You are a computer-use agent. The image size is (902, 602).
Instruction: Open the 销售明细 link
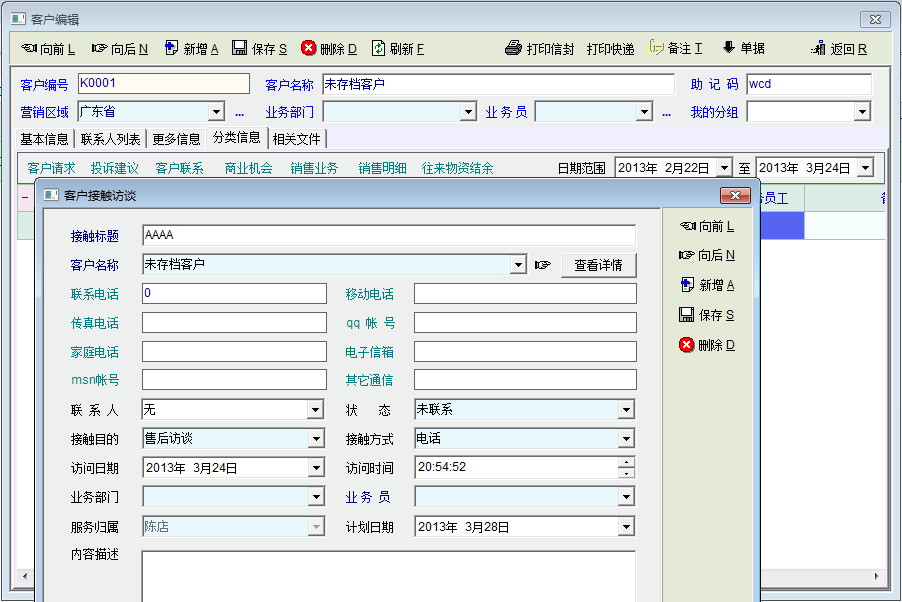click(382, 168)
